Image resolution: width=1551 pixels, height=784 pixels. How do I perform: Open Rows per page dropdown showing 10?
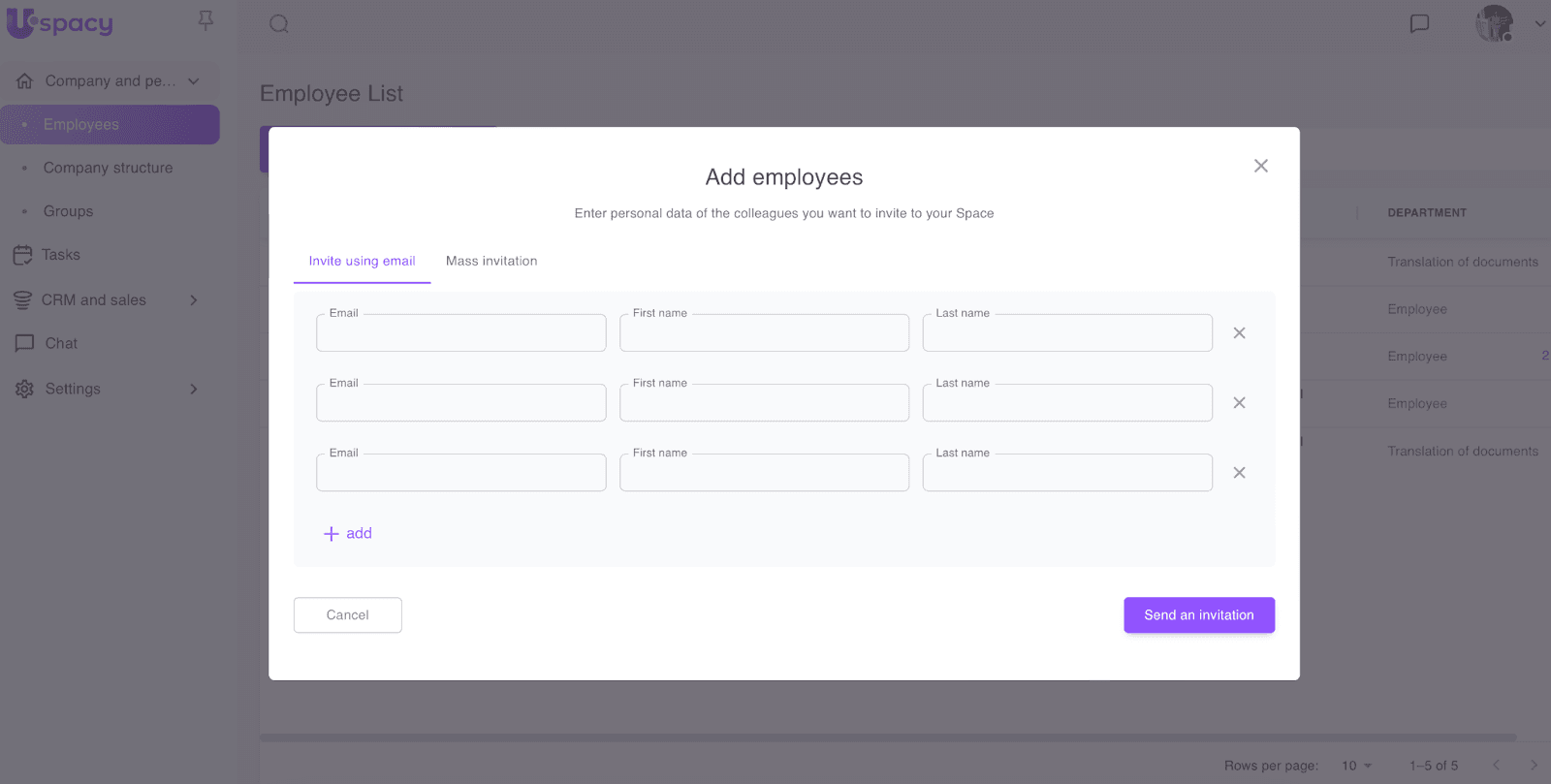(x=1357, y=766)
